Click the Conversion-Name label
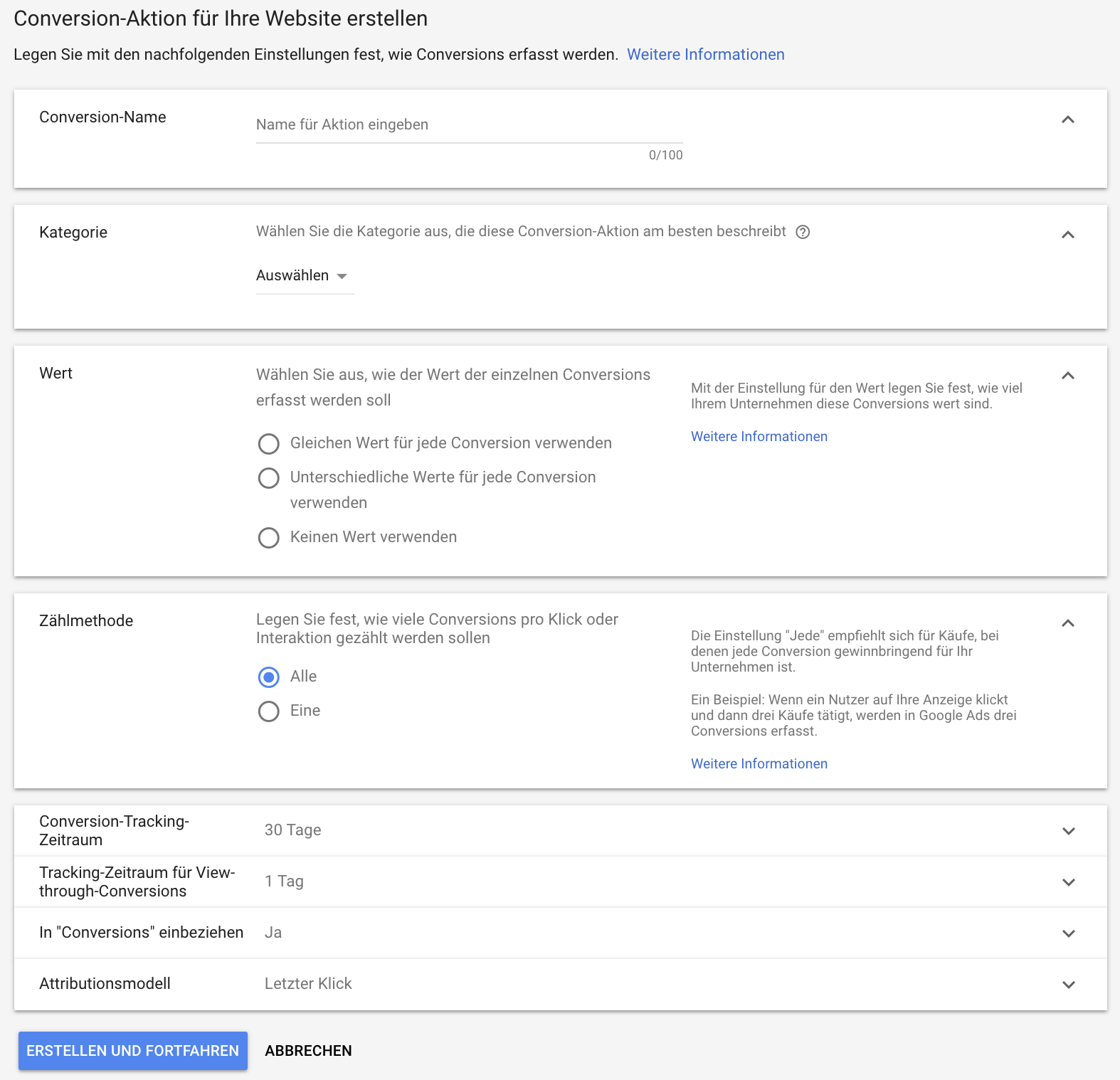Screen dimensions: 1120x1080 (x=102, y=117)
